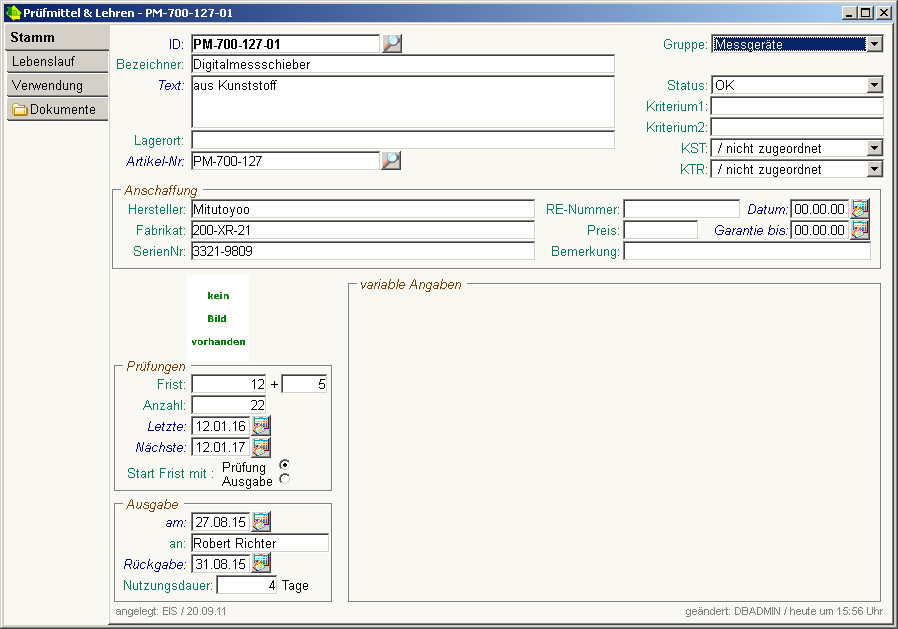Expand the KST cost center dropdown

[x=875, y=149]
